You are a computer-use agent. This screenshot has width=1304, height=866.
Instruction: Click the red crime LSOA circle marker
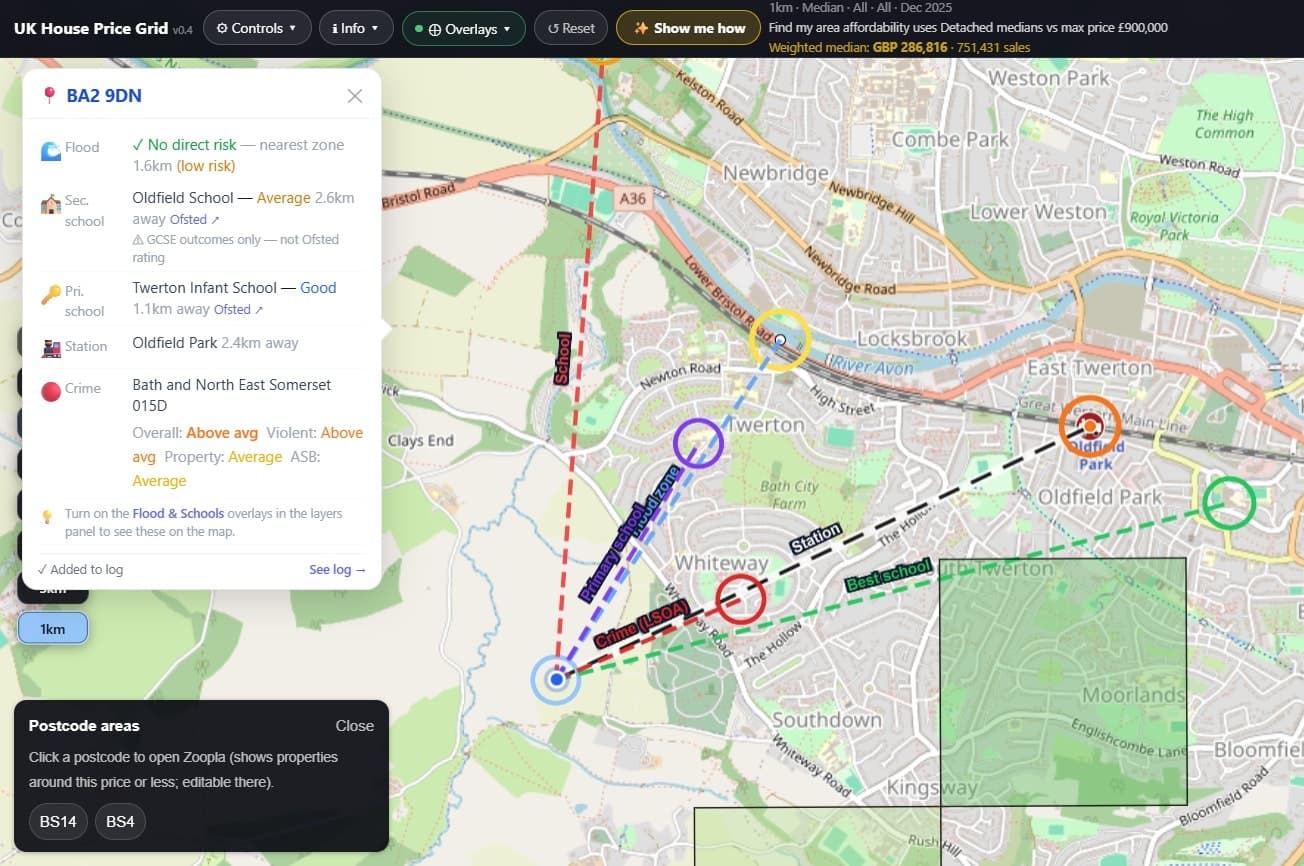point(741,599)
